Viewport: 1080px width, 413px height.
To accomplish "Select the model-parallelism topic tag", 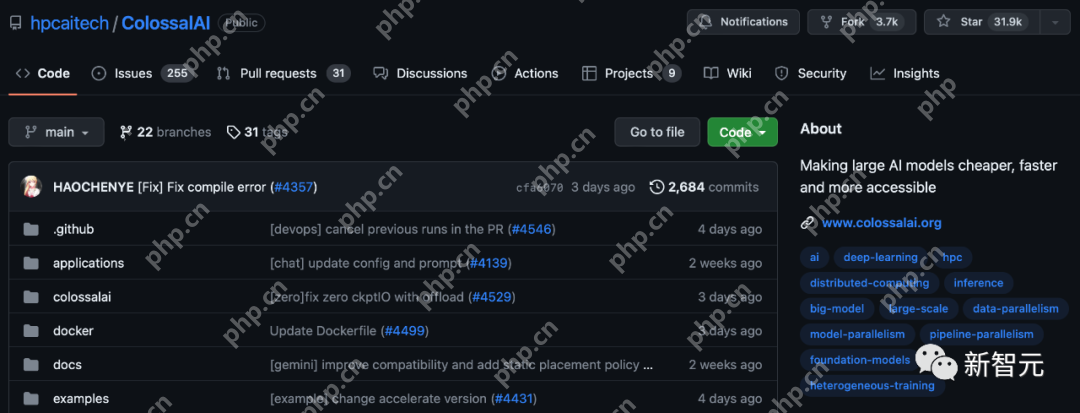I will pos(857,335).
